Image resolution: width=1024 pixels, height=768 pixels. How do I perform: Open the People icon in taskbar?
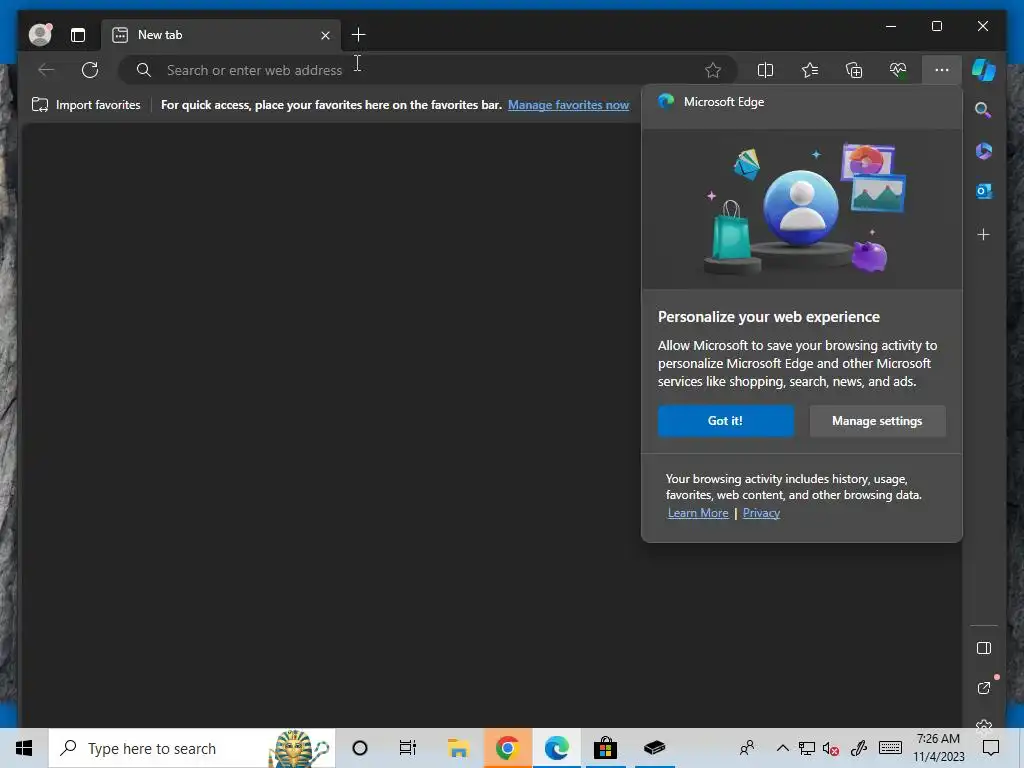(747, 748)
